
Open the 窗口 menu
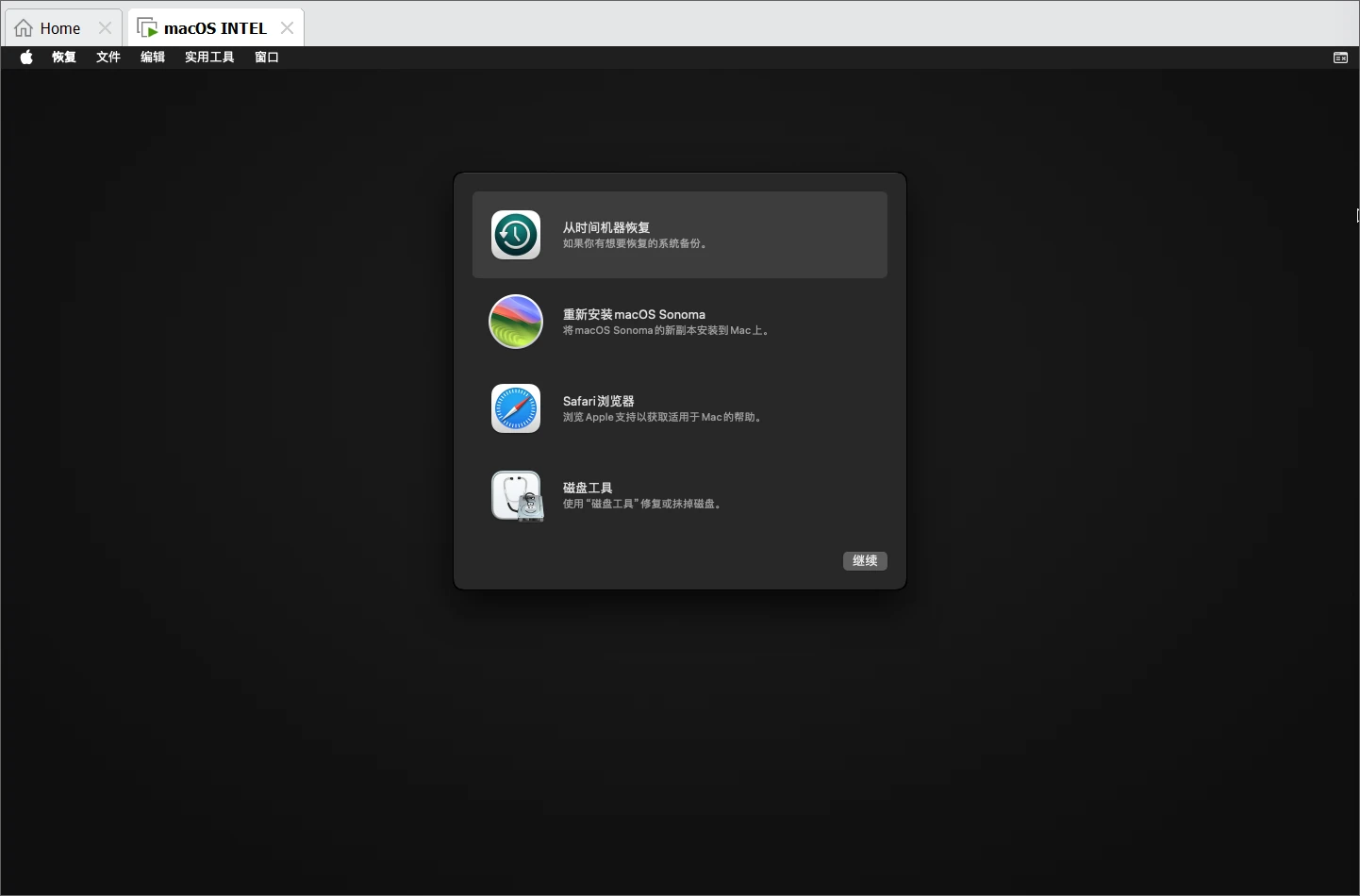point(267,58)
